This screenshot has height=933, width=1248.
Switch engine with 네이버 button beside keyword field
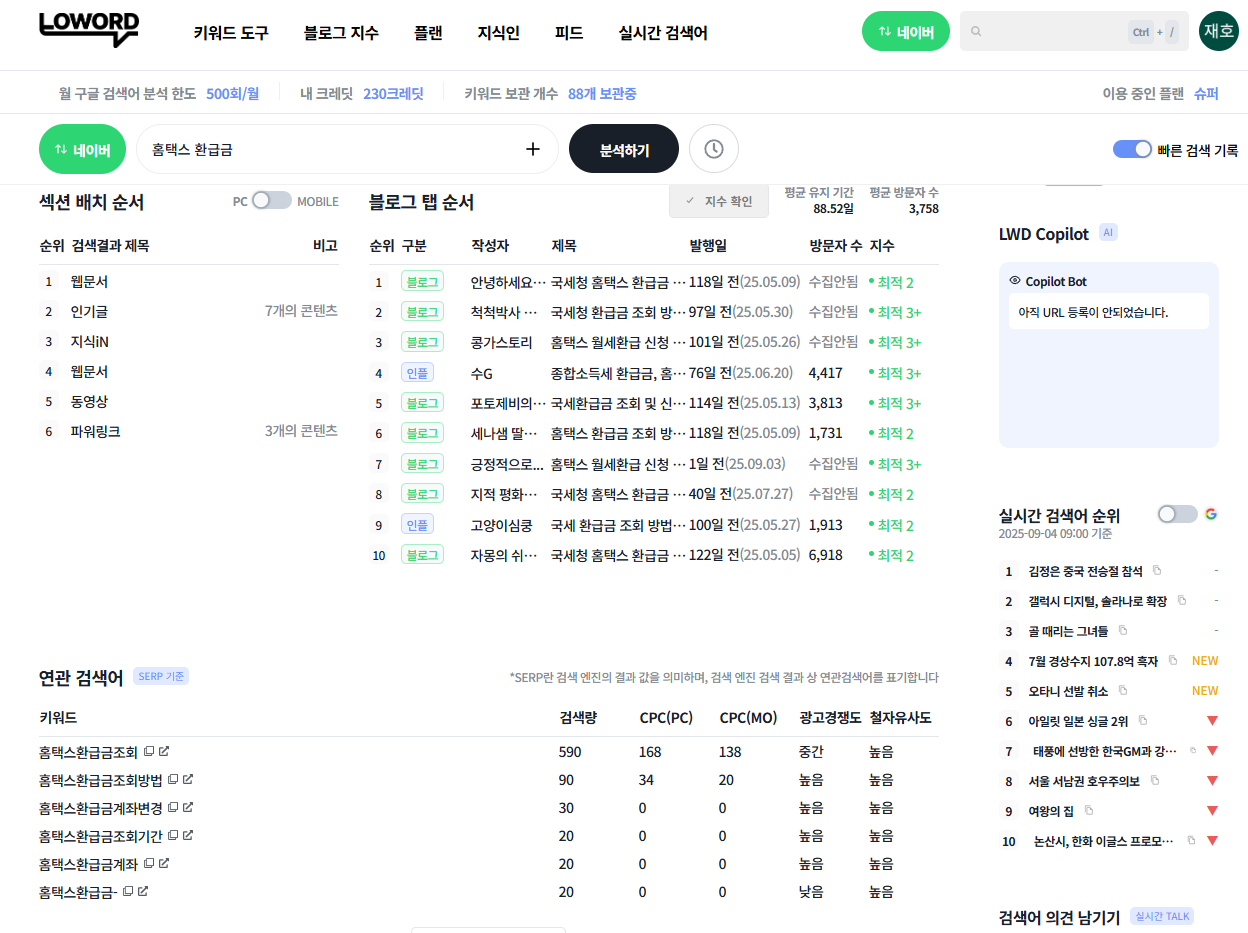coord(82,149)
